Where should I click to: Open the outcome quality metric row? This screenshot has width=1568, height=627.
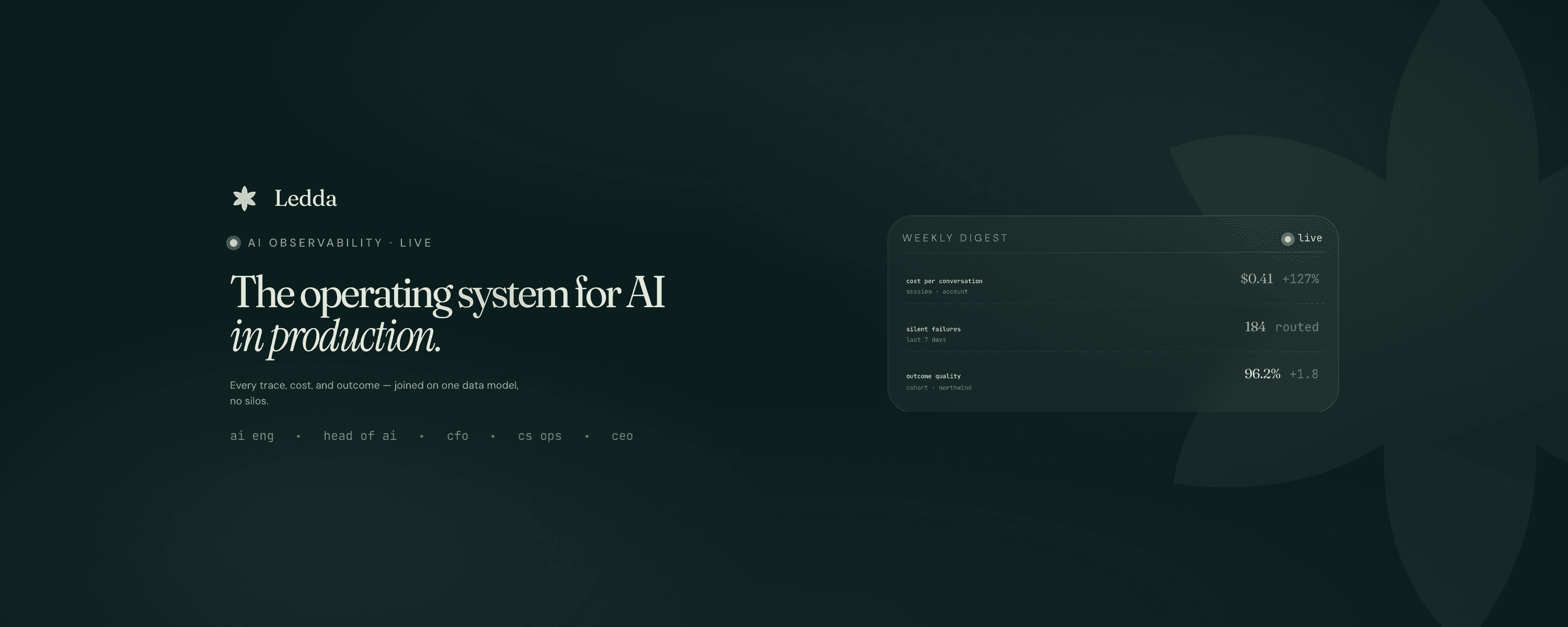pyautogui.click(x=933, y=376)
